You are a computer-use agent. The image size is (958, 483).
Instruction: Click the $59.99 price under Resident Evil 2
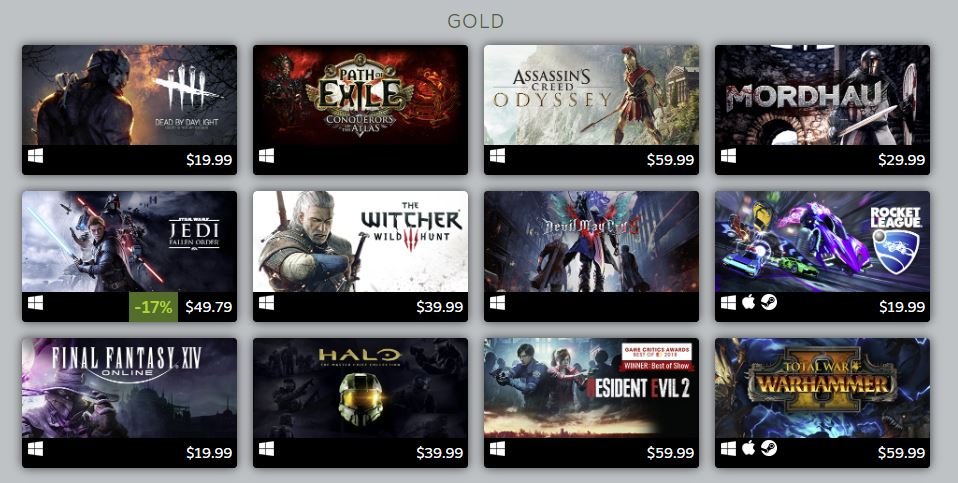tap(670, 453)
